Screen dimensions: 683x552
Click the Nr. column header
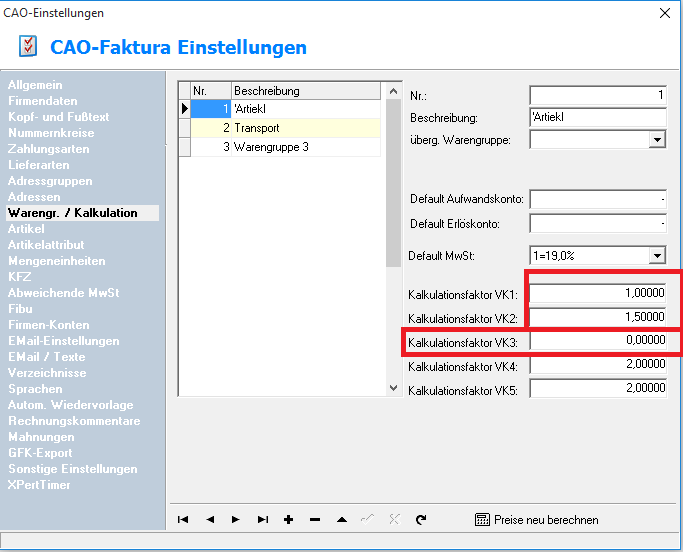(x=211, y=91)
